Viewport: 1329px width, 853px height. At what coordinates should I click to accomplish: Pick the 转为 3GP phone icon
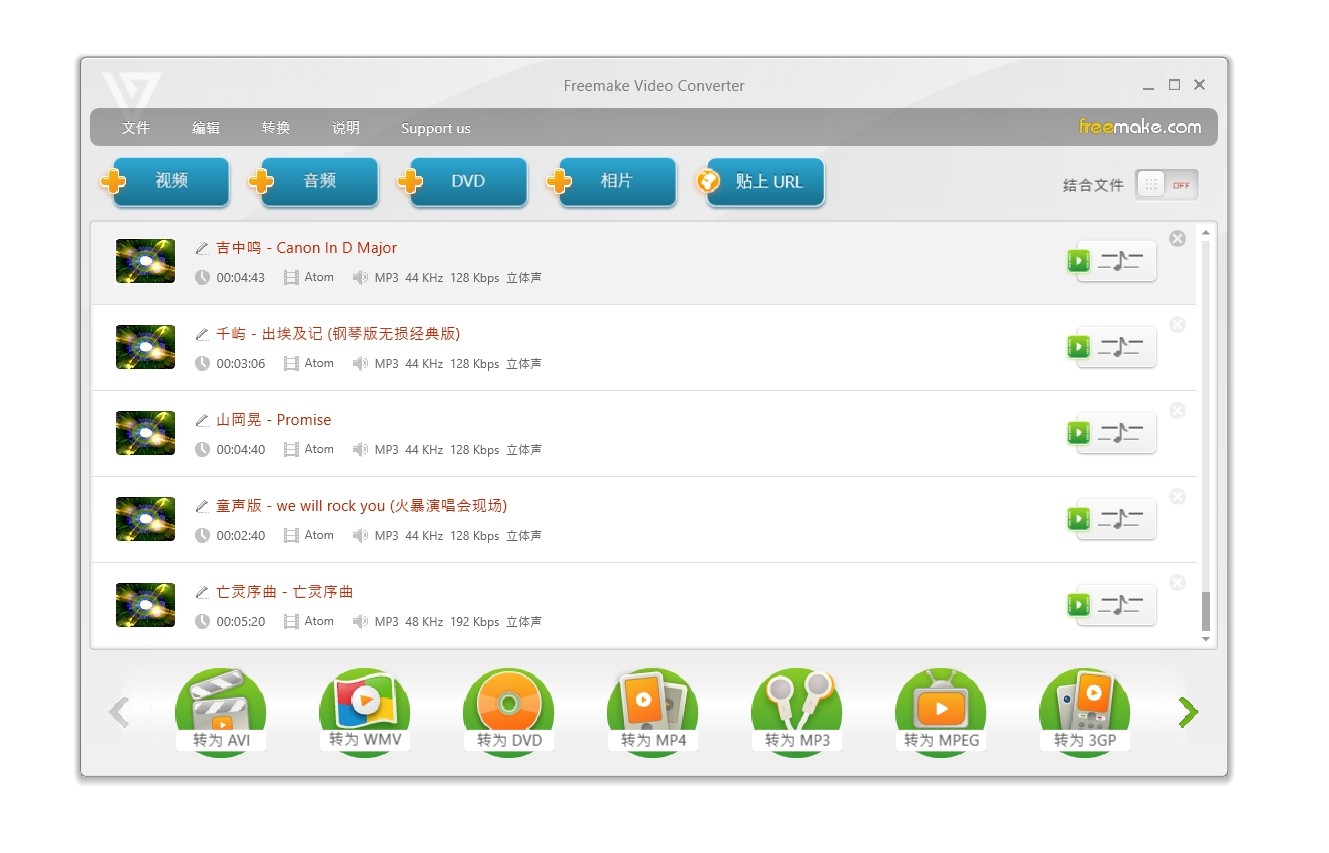pyautogui.click(x=1085, y=712)
